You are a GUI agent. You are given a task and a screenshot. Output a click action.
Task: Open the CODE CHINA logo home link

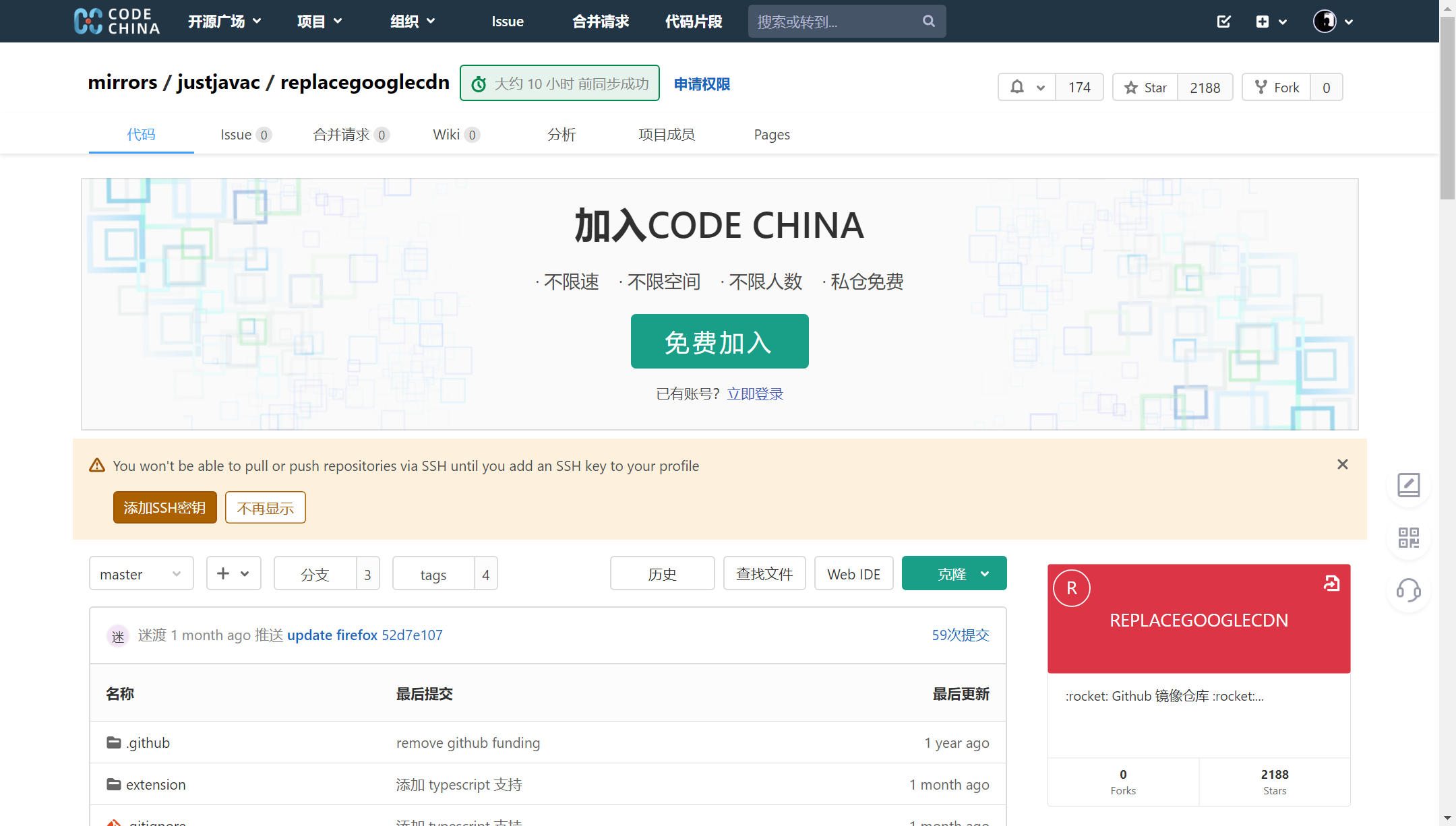[117, 21]
